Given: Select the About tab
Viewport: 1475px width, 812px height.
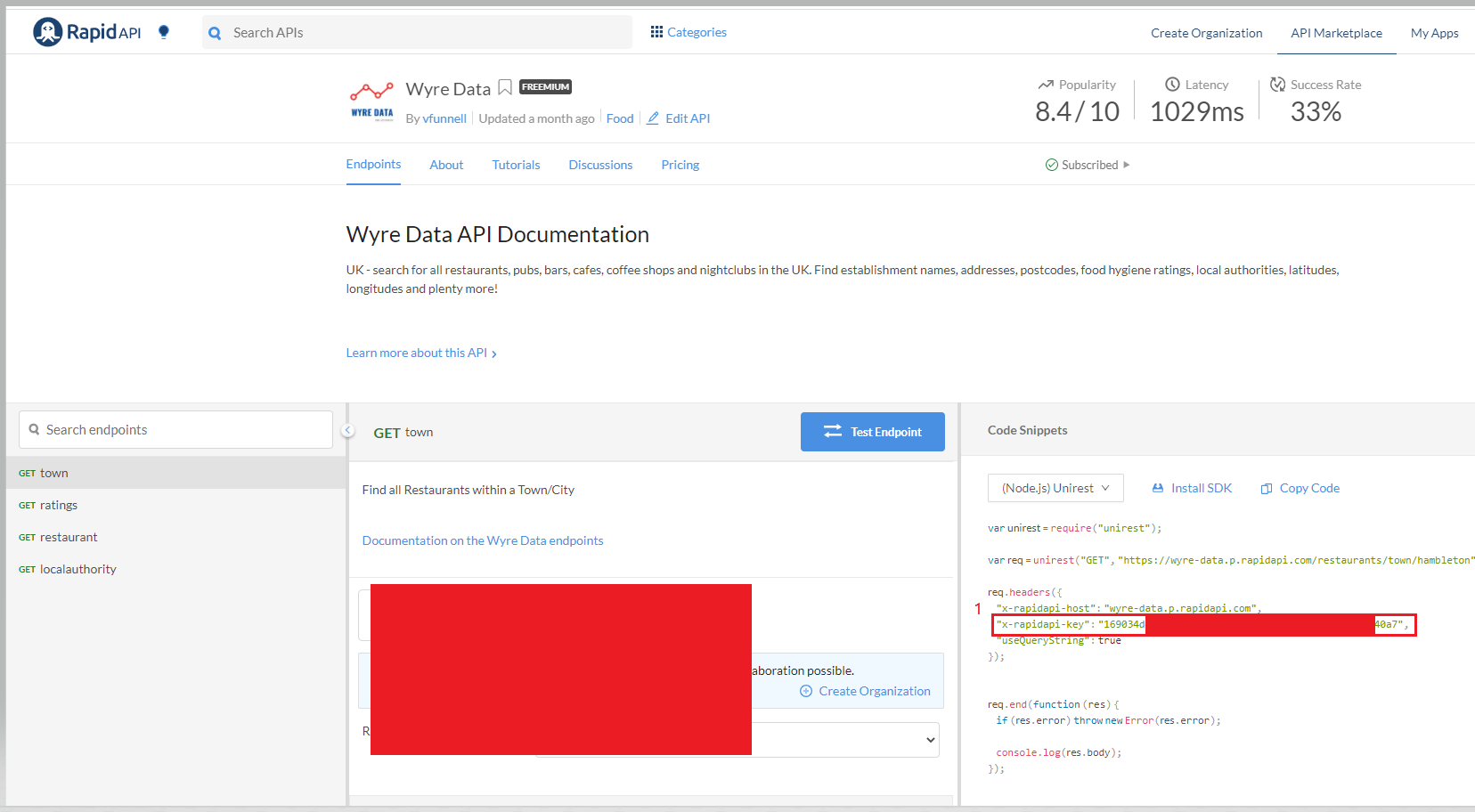Looking at the screenshot, I should pos(446,165).
